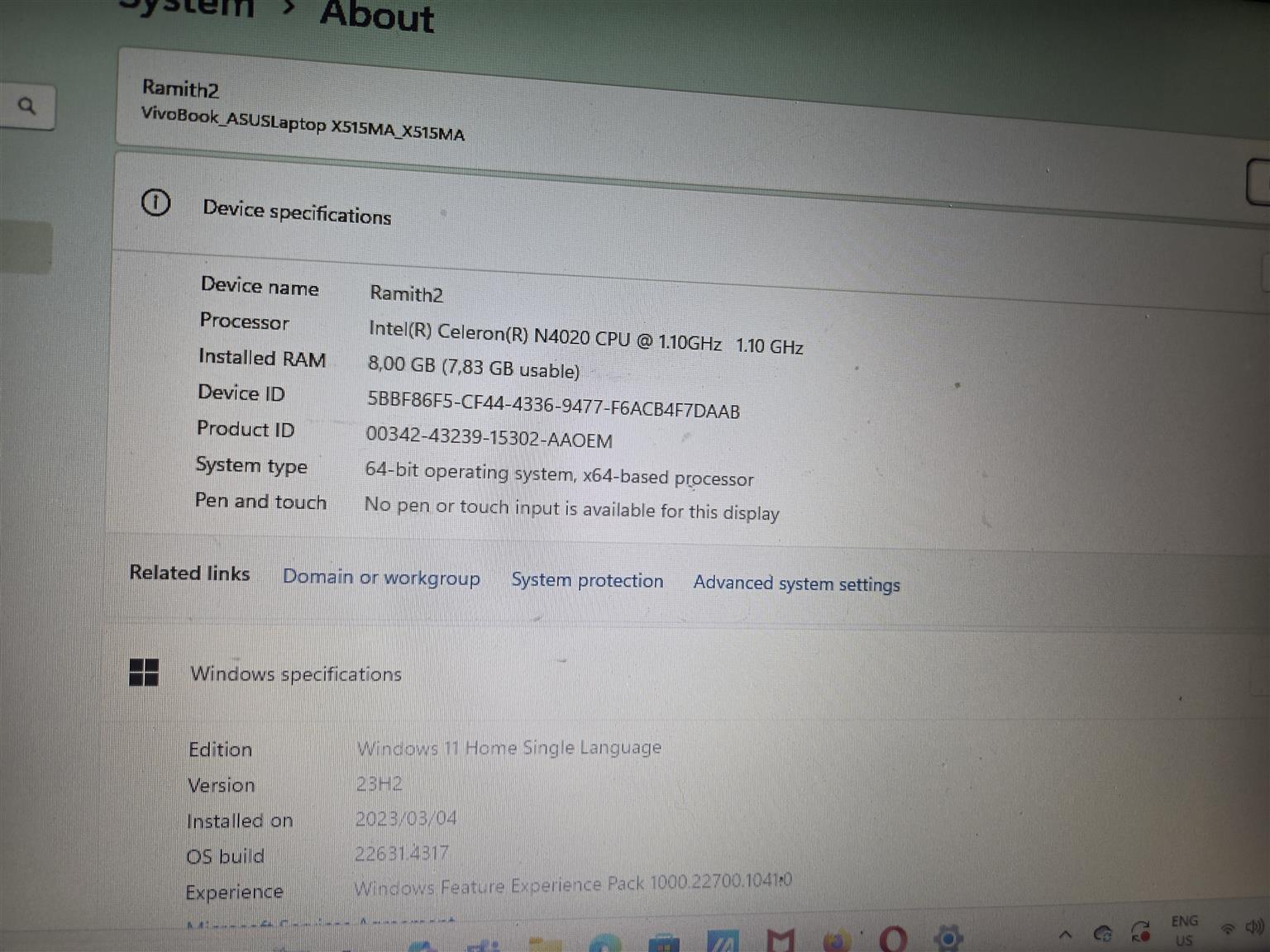
Task: Click the search magnifier icon in sidebar
Action: tap(27, 106)
